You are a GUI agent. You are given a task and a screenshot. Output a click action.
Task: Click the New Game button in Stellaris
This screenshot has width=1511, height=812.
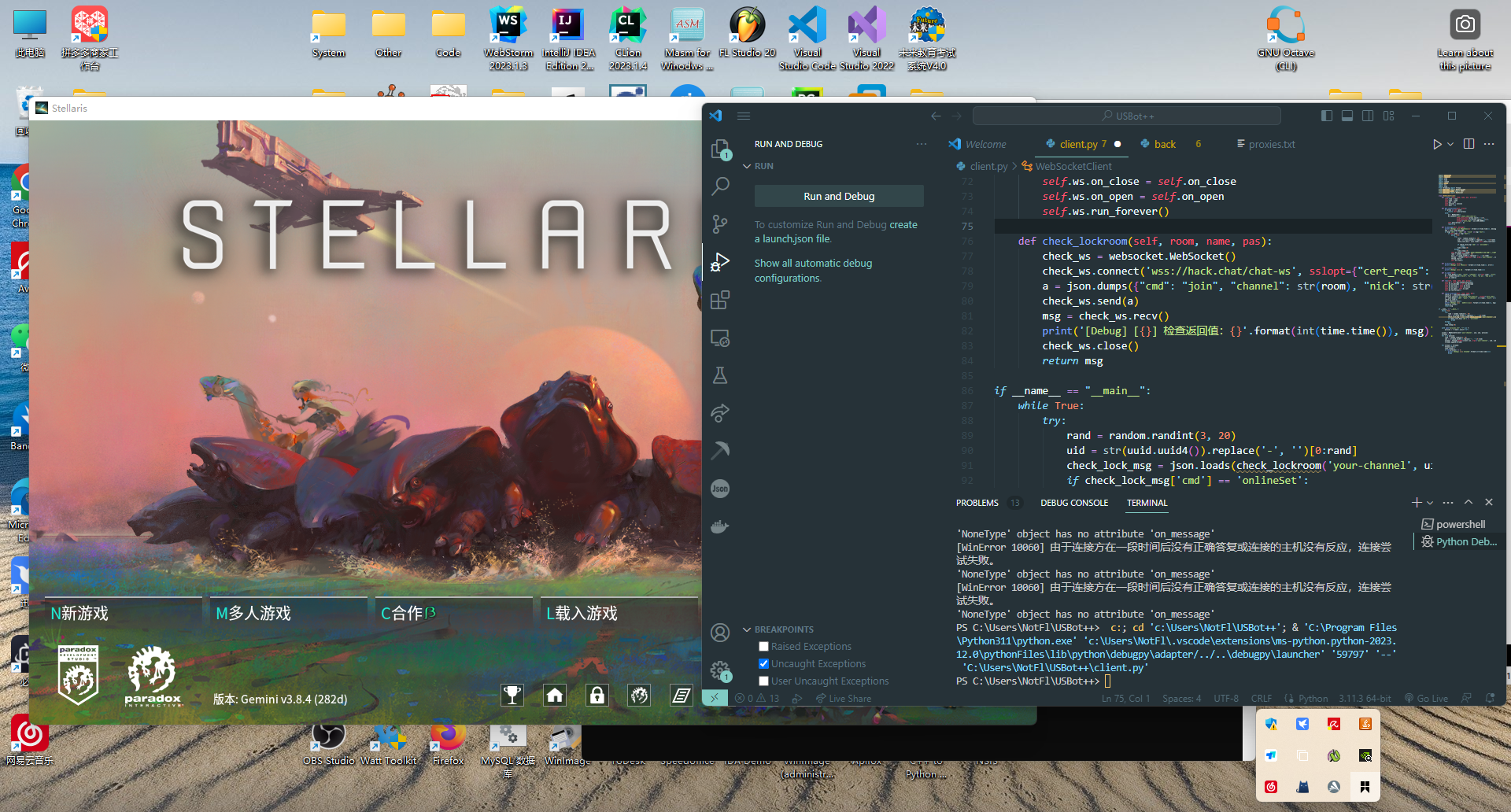point(123,613)
